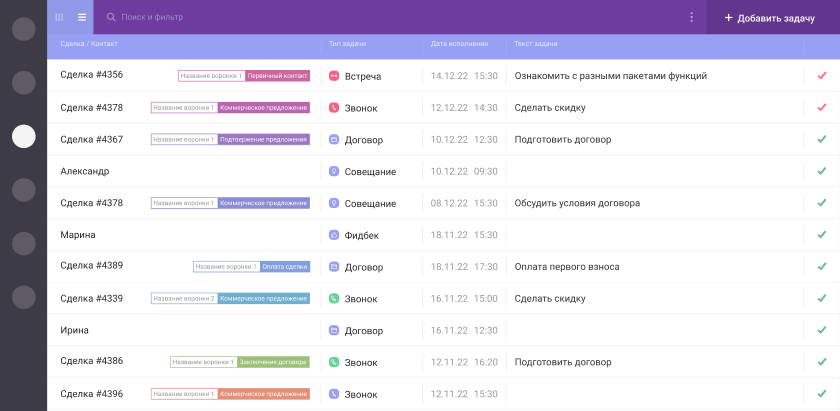
Task: Open contact Ирина
Action: [74, 330]
